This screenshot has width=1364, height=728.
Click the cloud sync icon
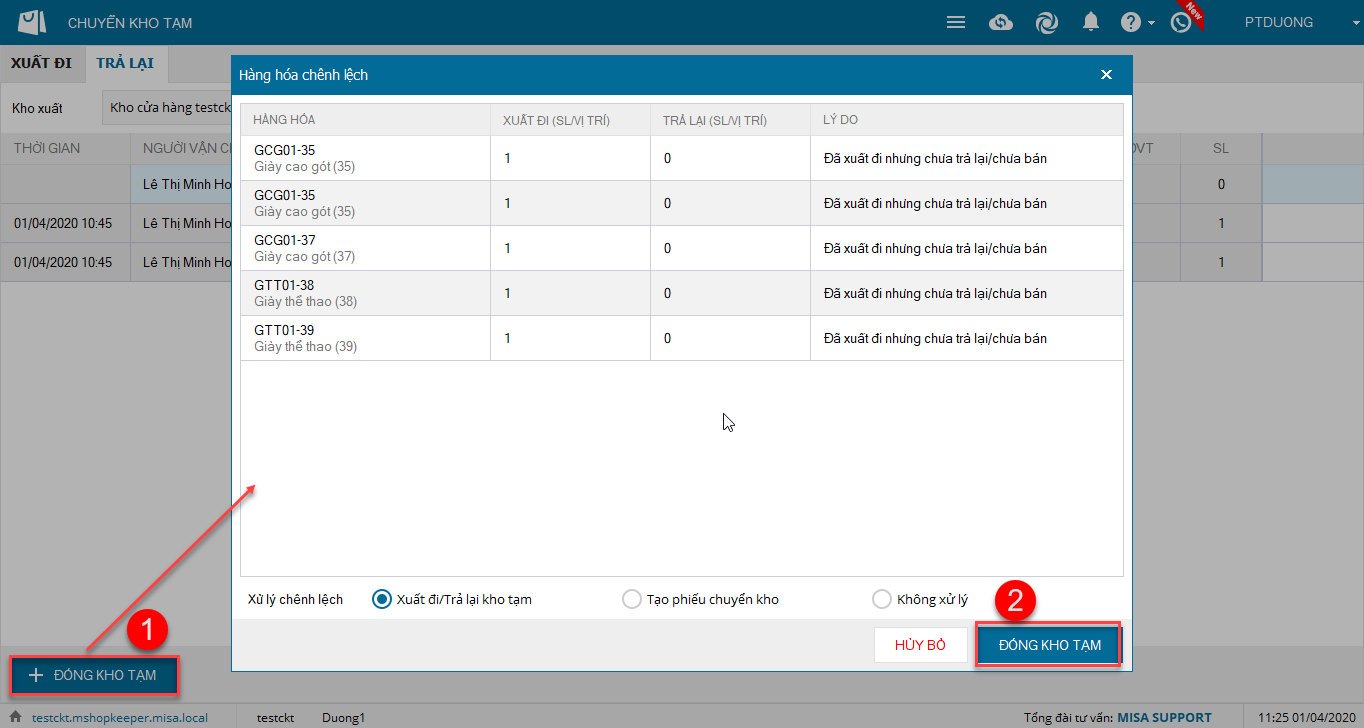pyautogui.click(x=1001, y=22)
